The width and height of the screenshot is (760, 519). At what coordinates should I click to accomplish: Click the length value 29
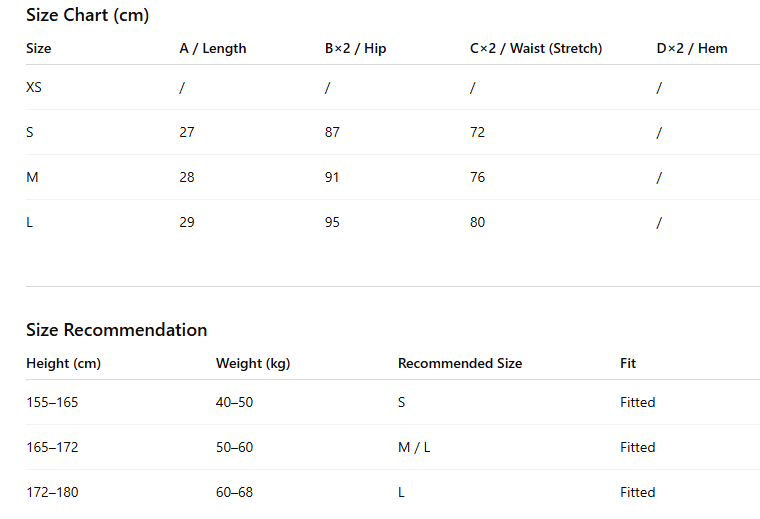pyautogui.click(x=187, y=222)
